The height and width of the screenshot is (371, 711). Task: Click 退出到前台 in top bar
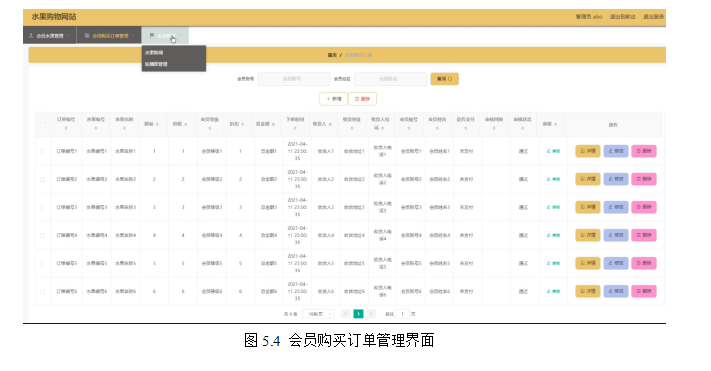point(623,17)
